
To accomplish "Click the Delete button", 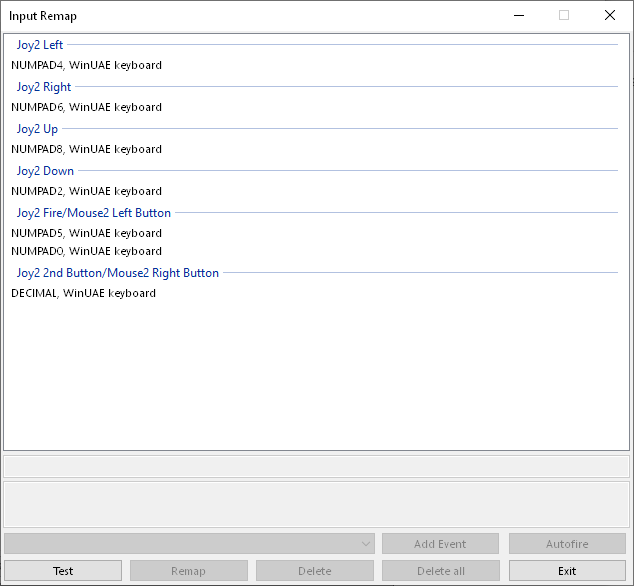I will tap(315, 571).
